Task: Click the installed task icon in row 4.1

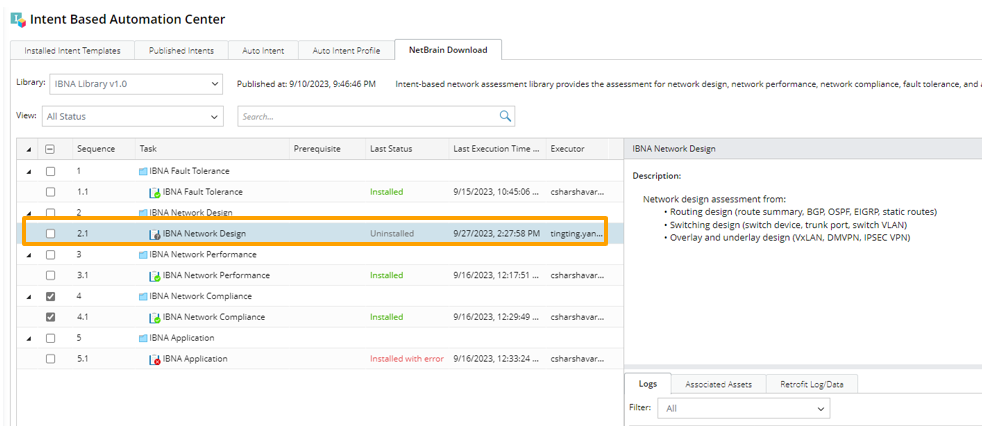Action: pos(155,318)
